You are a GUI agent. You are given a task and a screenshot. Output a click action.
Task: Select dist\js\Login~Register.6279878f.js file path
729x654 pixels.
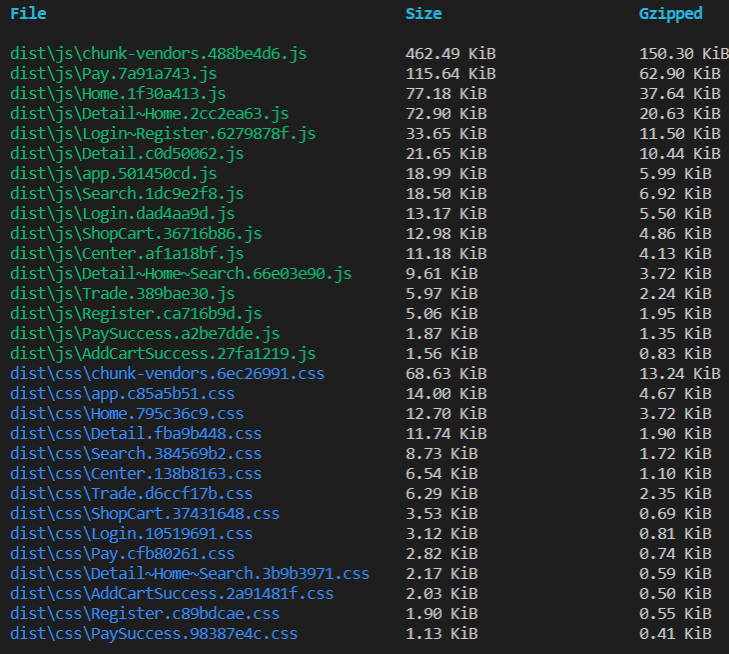[163, 133]
